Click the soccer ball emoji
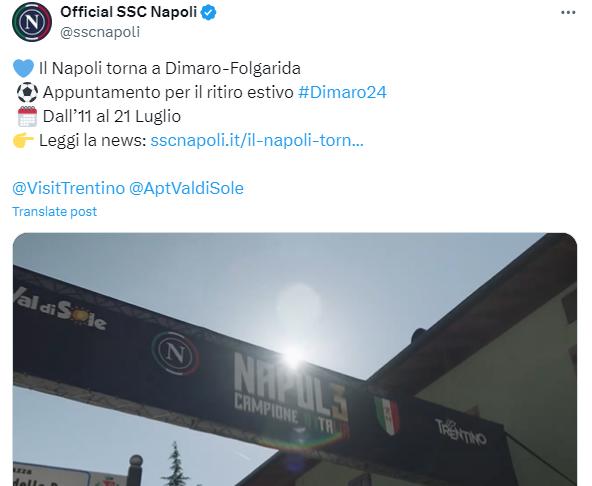This screenshot has height=486, width=592. tap(27, 93)
